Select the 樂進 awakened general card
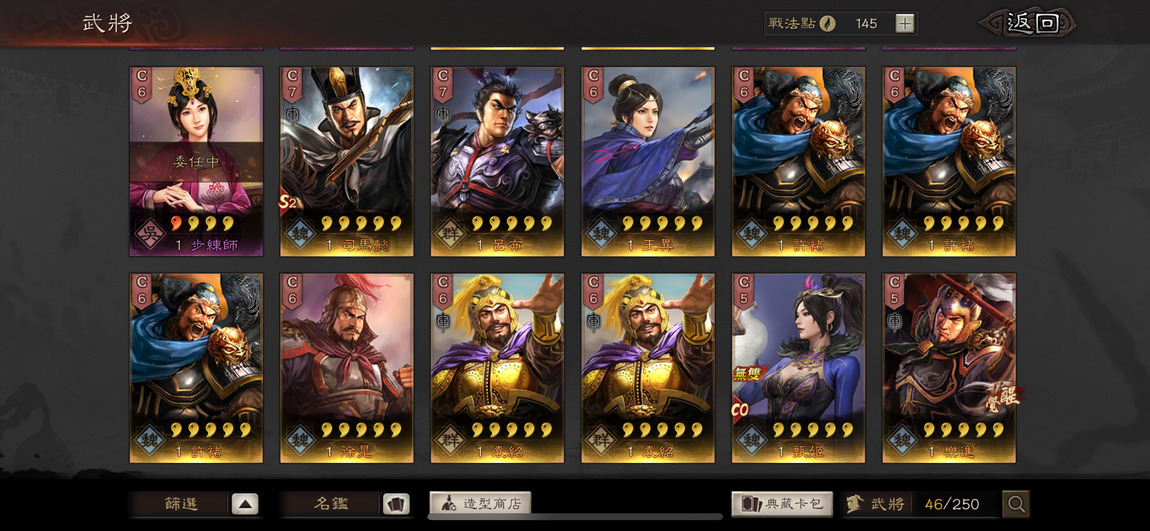1150x531 pixels. click(x=949, y=368)
